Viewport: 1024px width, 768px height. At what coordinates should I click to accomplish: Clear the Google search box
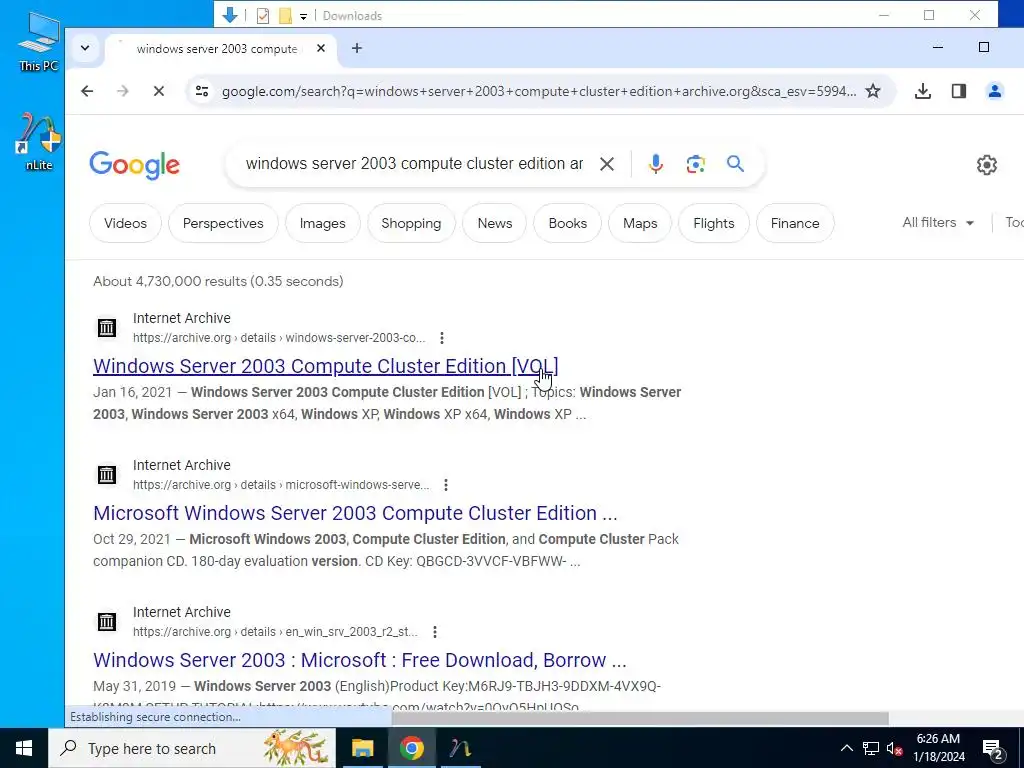607,164
